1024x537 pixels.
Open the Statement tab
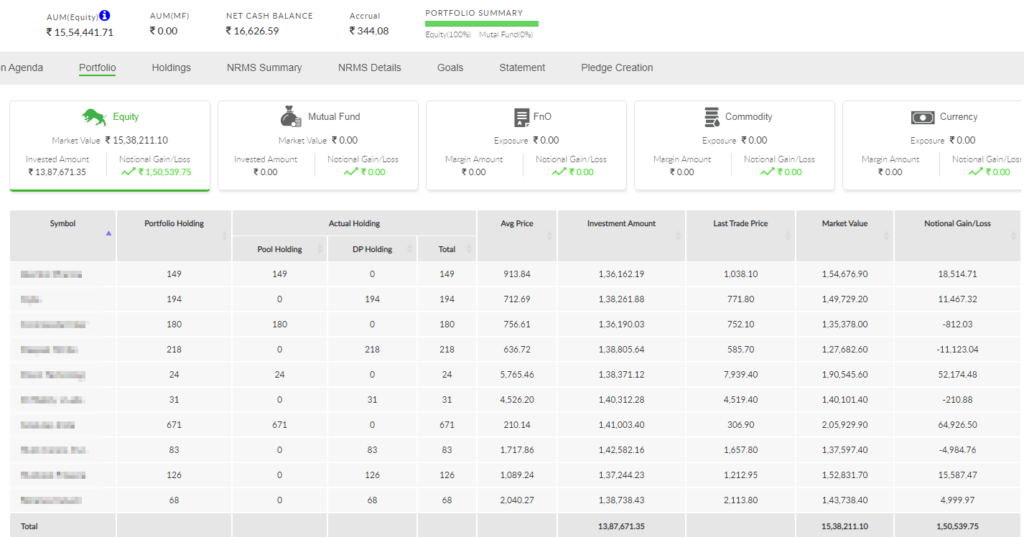tap(522, 67)
